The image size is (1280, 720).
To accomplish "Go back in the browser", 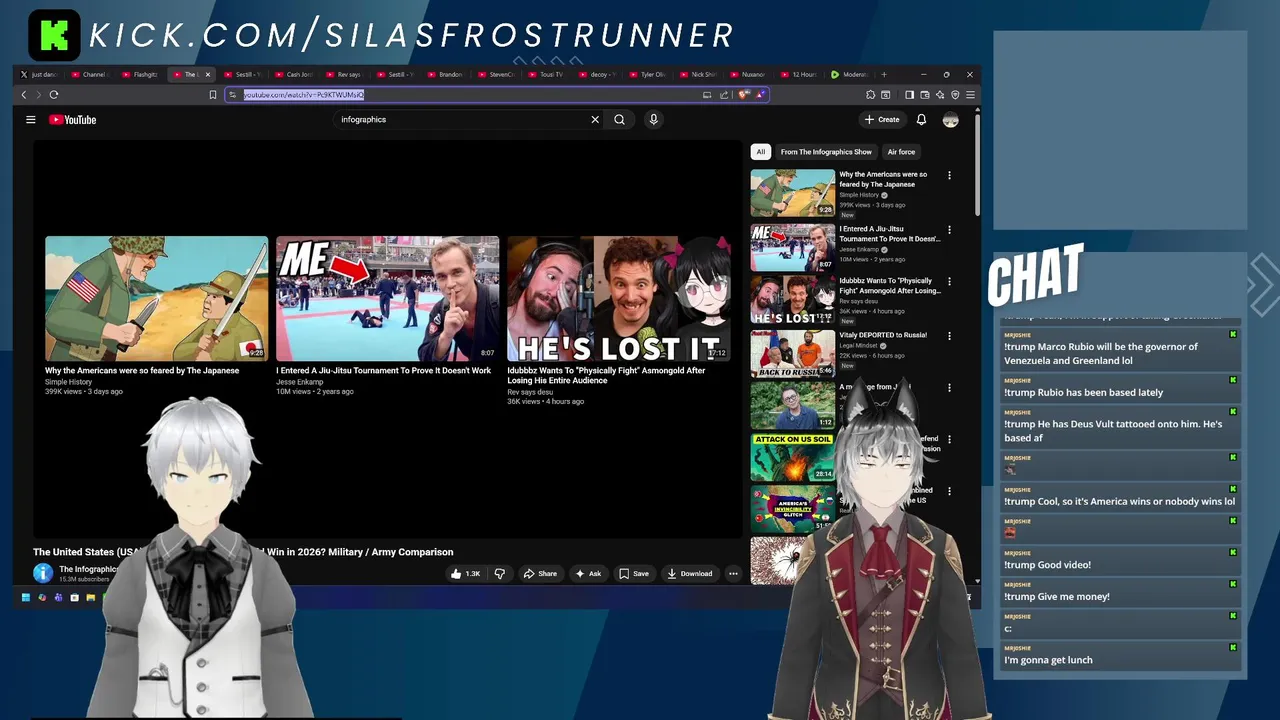I will coord(24,95).
